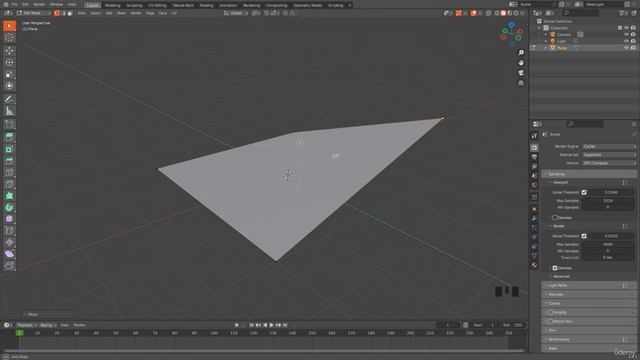Open the Render properties tab icon

click(x=534, y=147)
